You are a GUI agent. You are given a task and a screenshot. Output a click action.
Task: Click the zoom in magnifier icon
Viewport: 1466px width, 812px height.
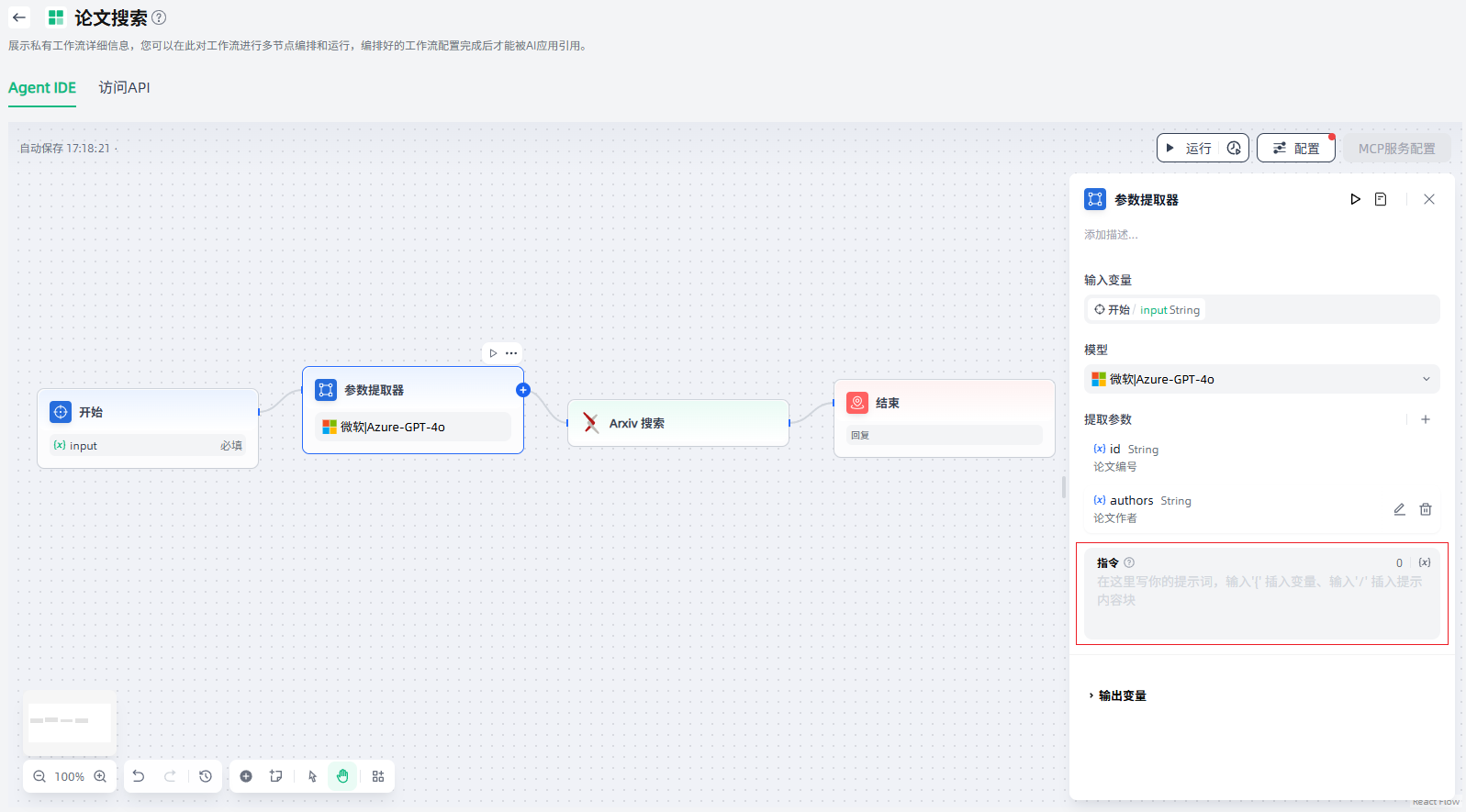(x=100, y=776)
